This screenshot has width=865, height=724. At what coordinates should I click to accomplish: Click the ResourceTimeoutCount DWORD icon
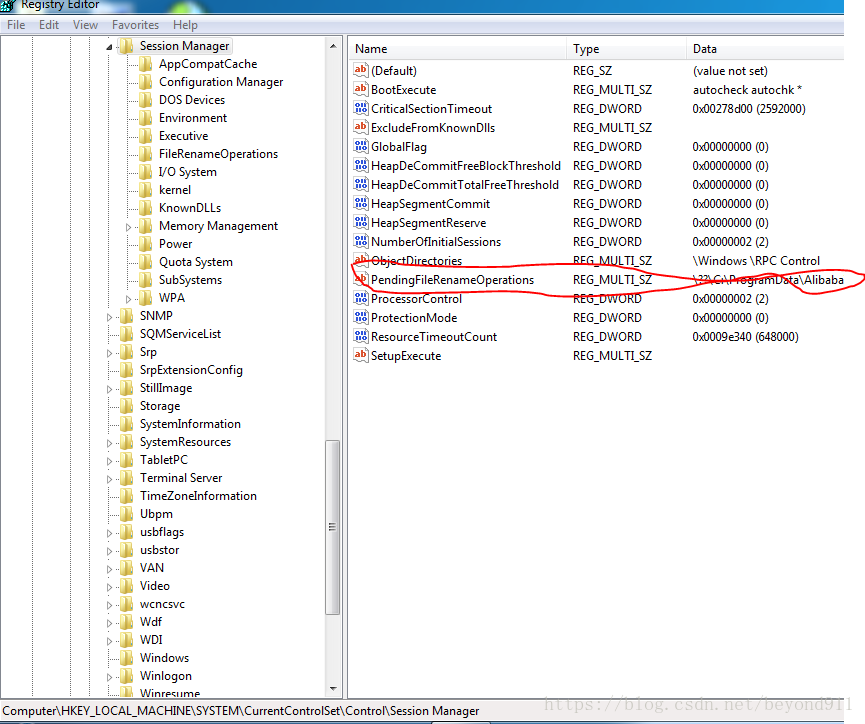point(361,336)
